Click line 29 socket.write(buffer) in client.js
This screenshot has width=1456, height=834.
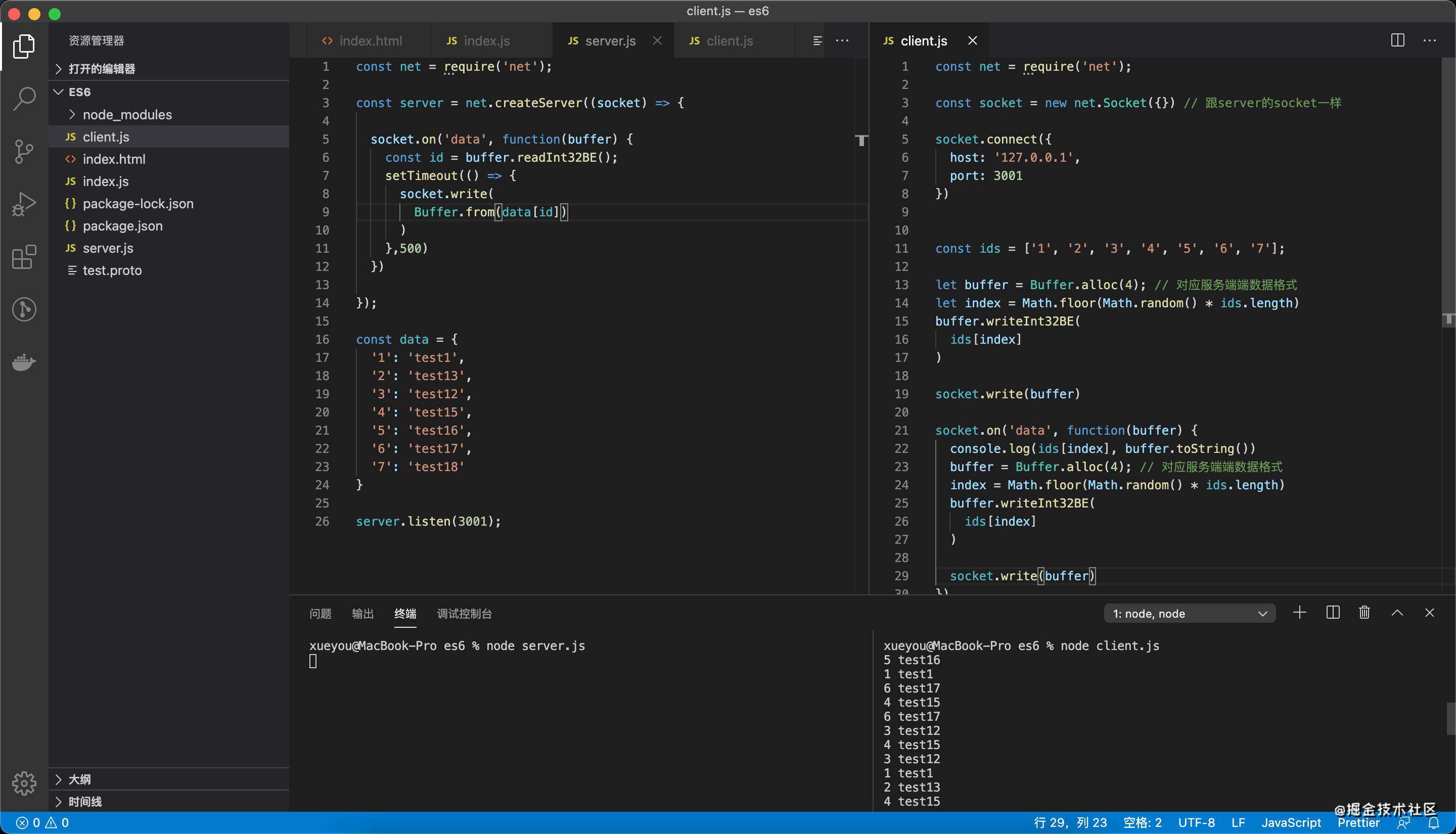tap(1022, 576)
